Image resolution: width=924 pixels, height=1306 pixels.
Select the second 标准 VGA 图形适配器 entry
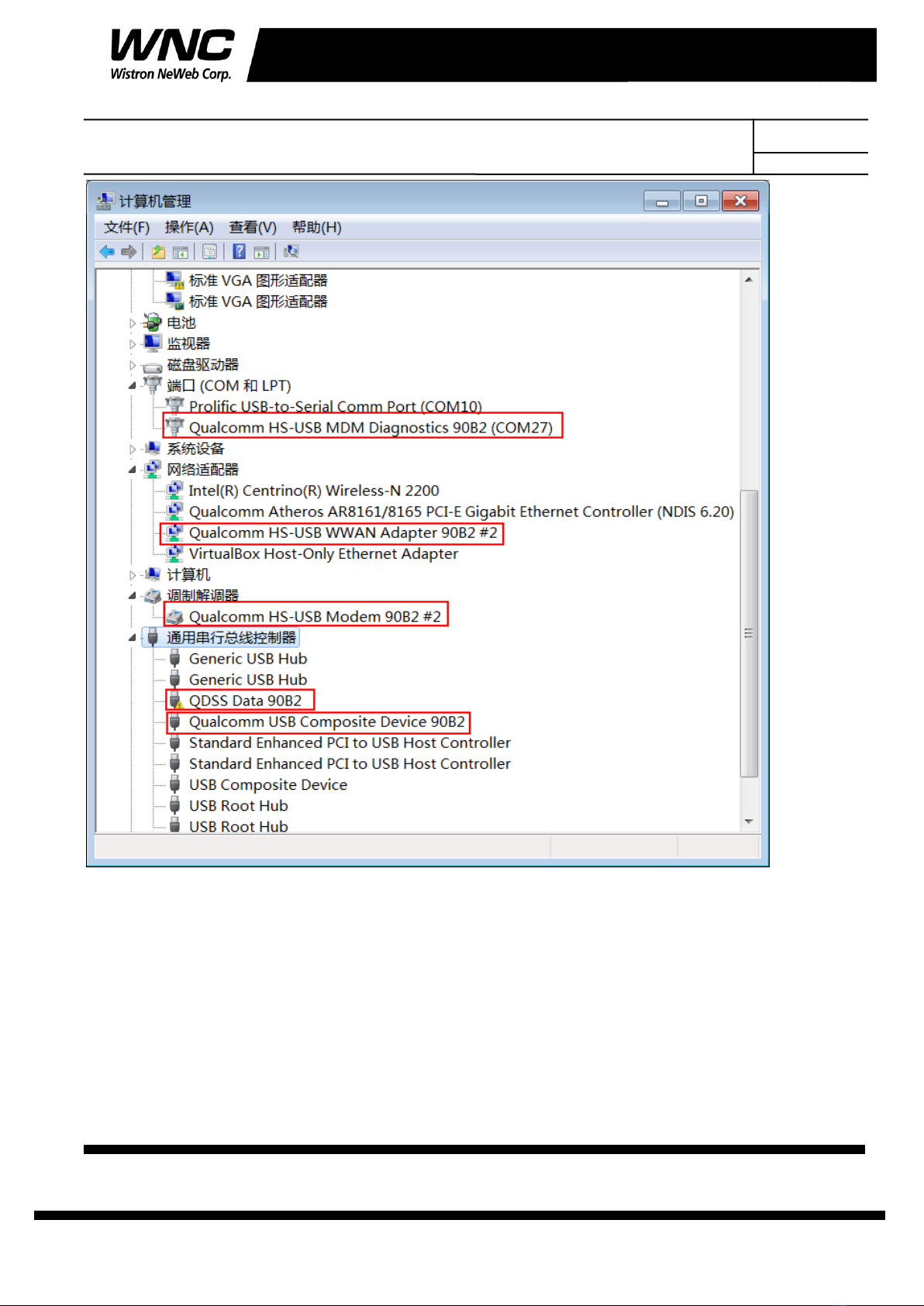pyautogui.click(x=258, y=302)
